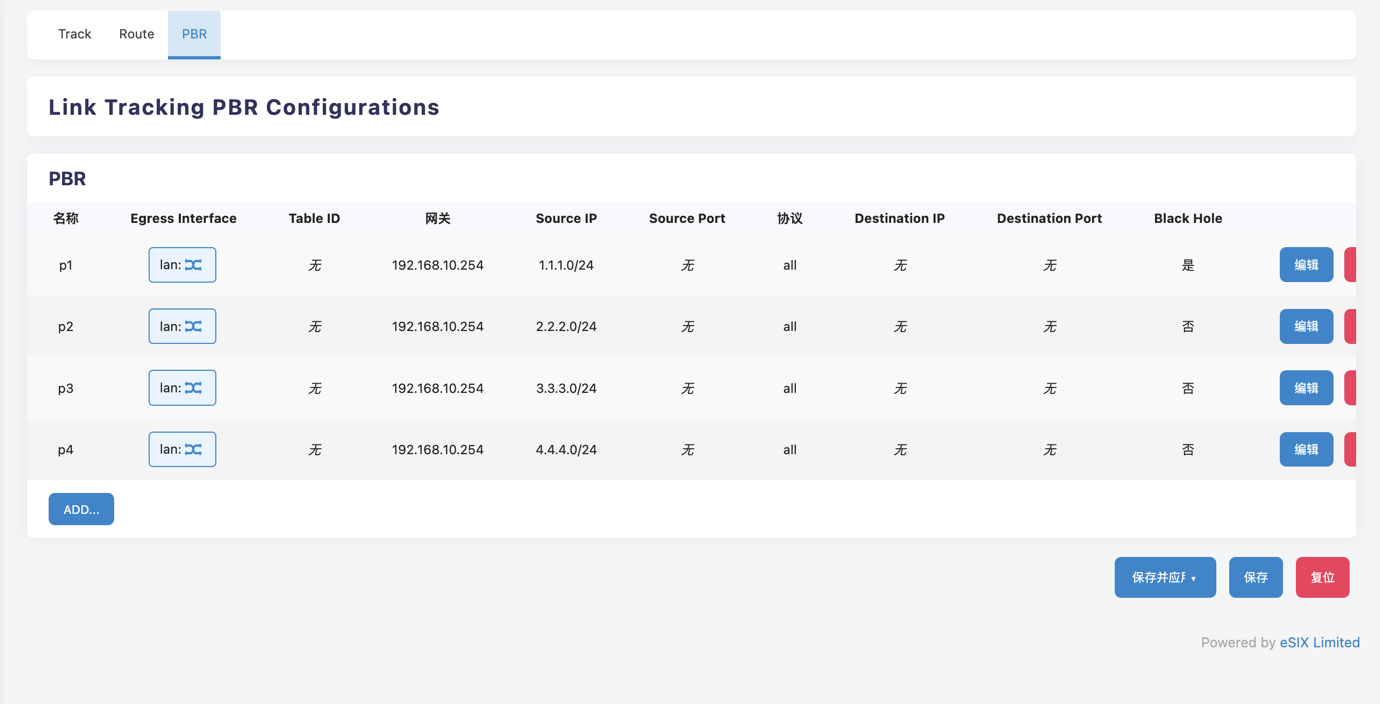The width and height of the screenshot is (1380, 704).
Task: Open the eSIX Limited link
Action: coord(1319,643)
